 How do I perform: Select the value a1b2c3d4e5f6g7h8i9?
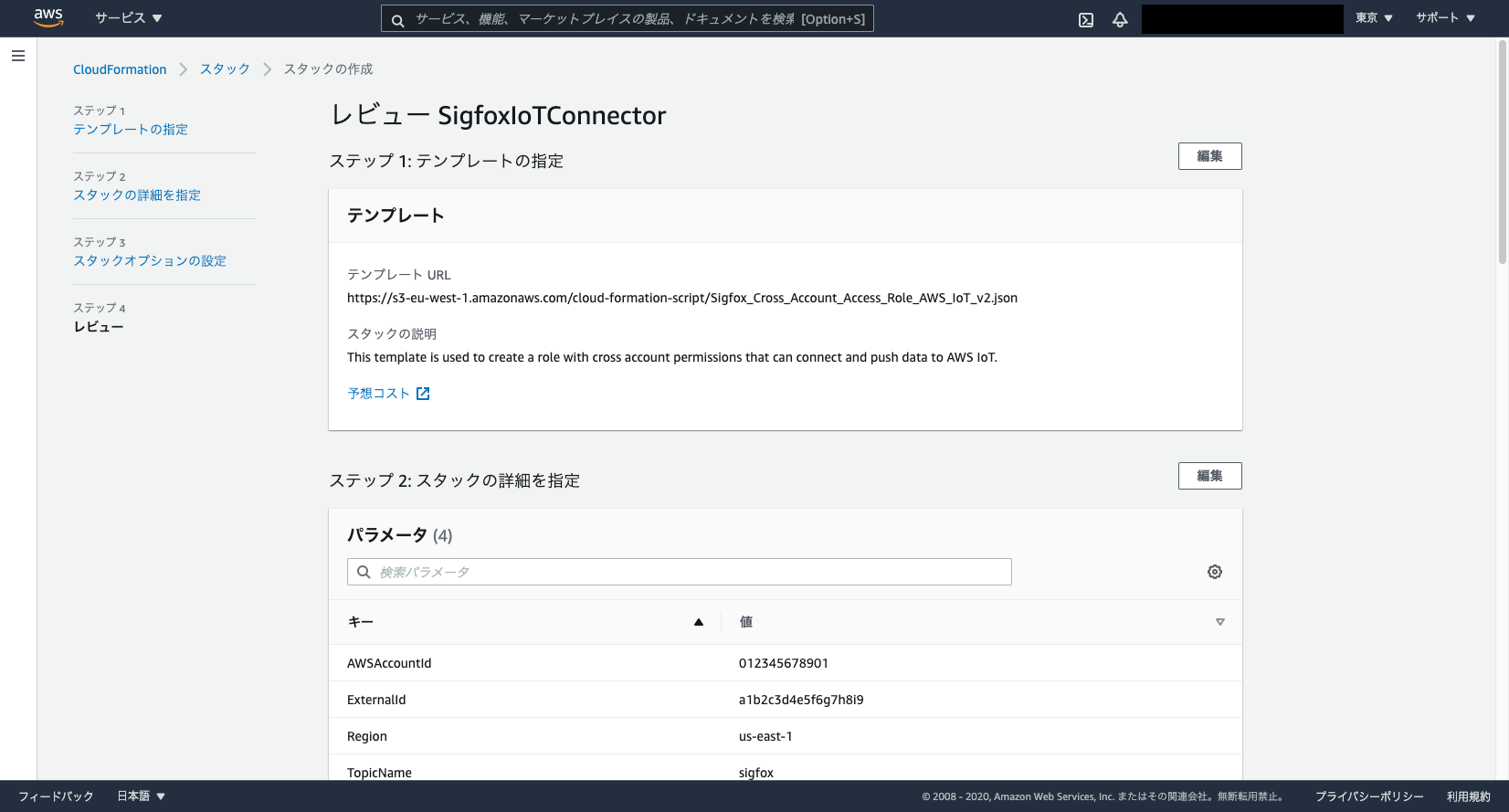[801, 700]
